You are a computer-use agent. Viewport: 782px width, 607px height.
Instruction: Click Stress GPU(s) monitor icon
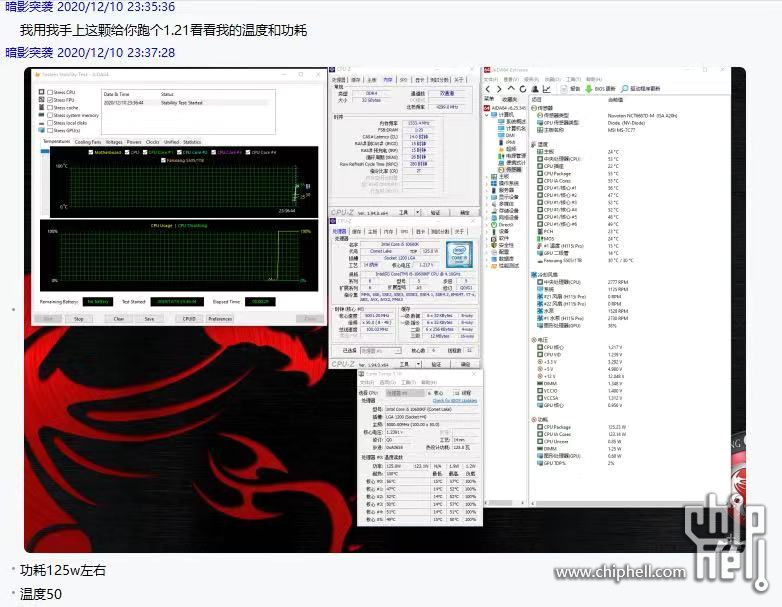(41, 130)
